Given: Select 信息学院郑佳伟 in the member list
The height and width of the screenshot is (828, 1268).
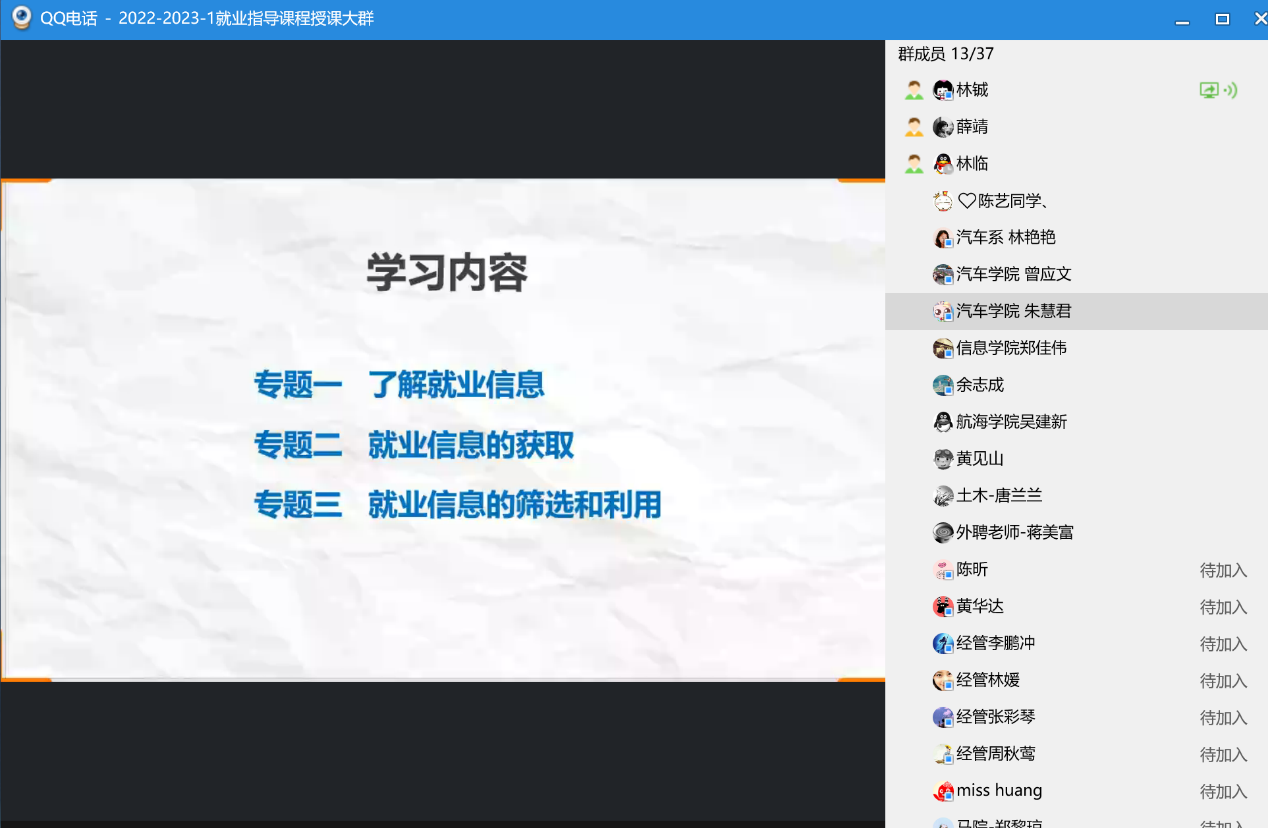Looking at the screenshot, I should tap(1011, 348).
